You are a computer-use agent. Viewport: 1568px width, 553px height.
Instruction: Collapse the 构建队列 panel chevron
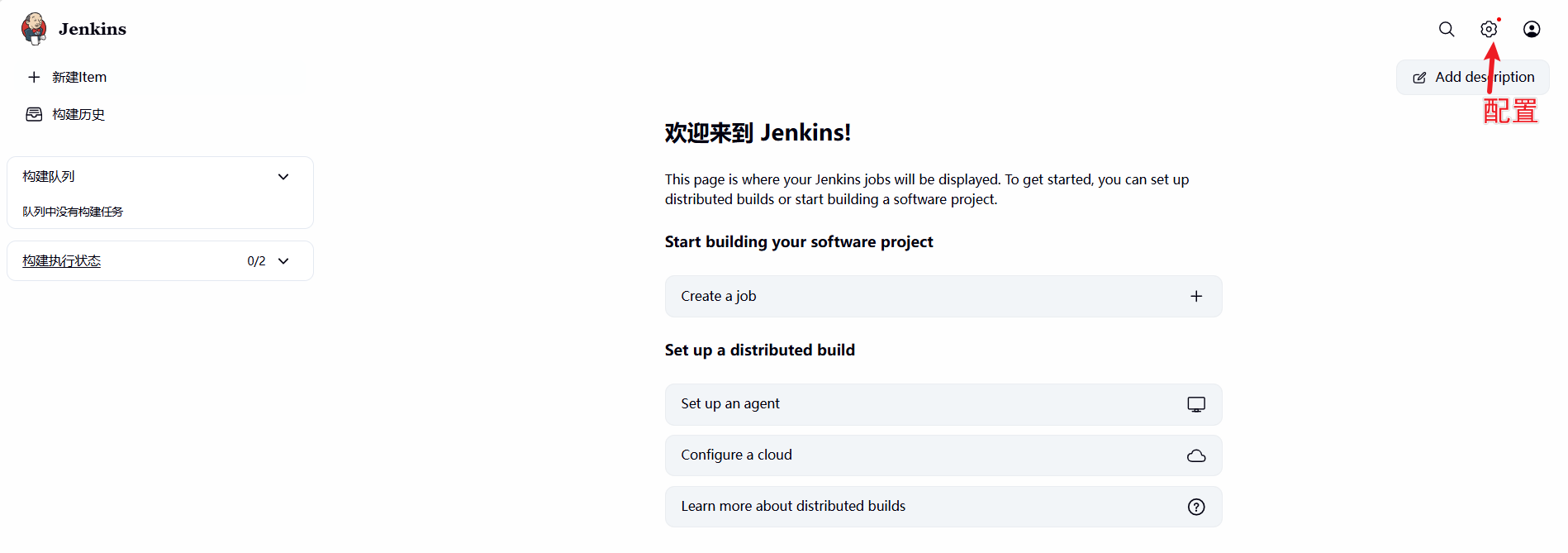click(283, 176)
